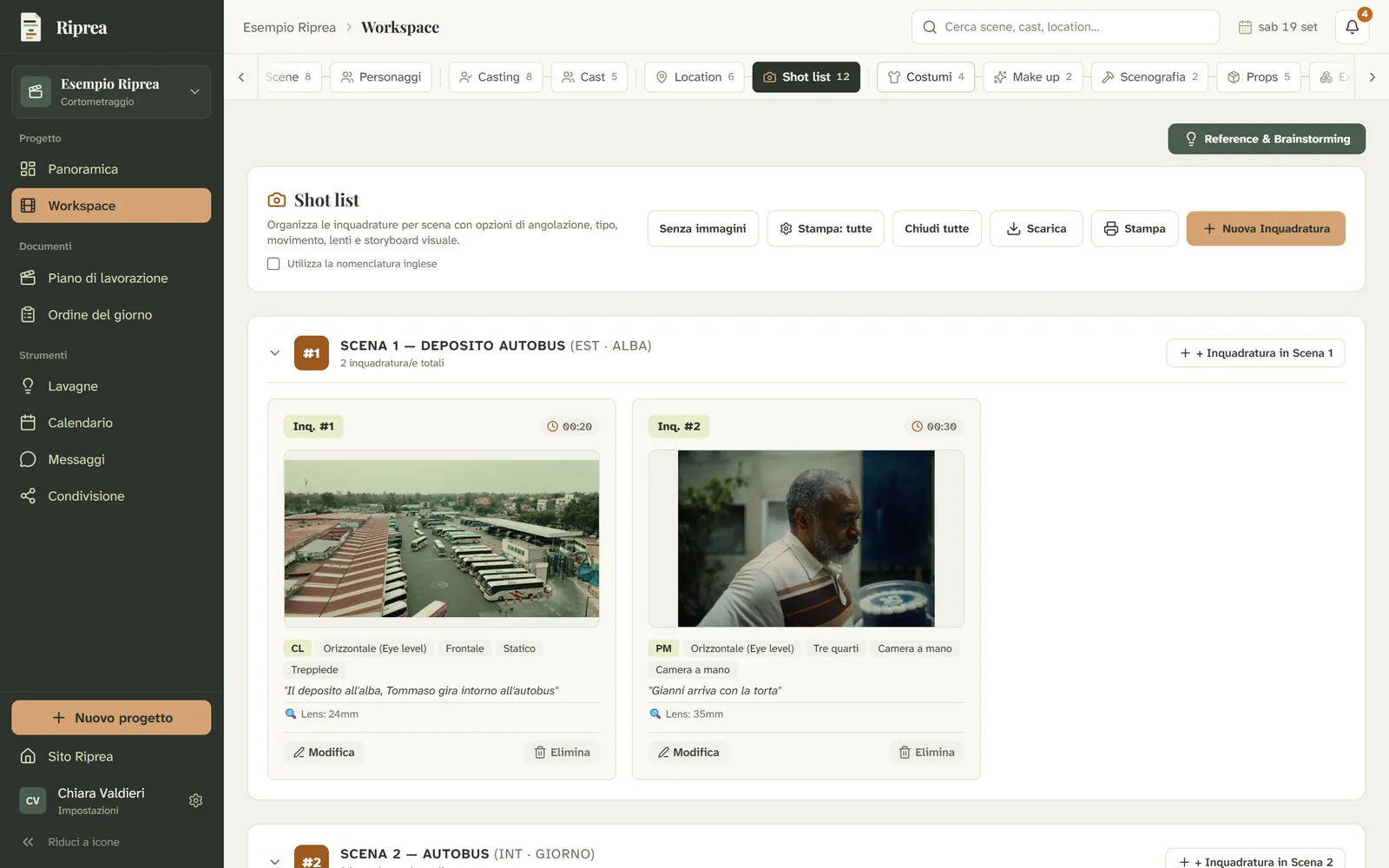Open the bus depot storyboard image
The image size is (1389, 868).
(442, 538)
